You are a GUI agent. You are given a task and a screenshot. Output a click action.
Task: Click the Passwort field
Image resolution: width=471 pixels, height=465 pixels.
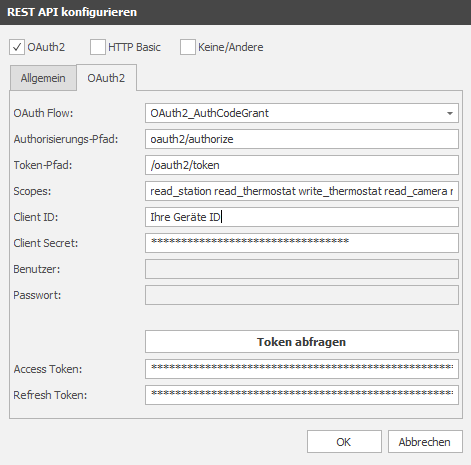pos(302,295)
